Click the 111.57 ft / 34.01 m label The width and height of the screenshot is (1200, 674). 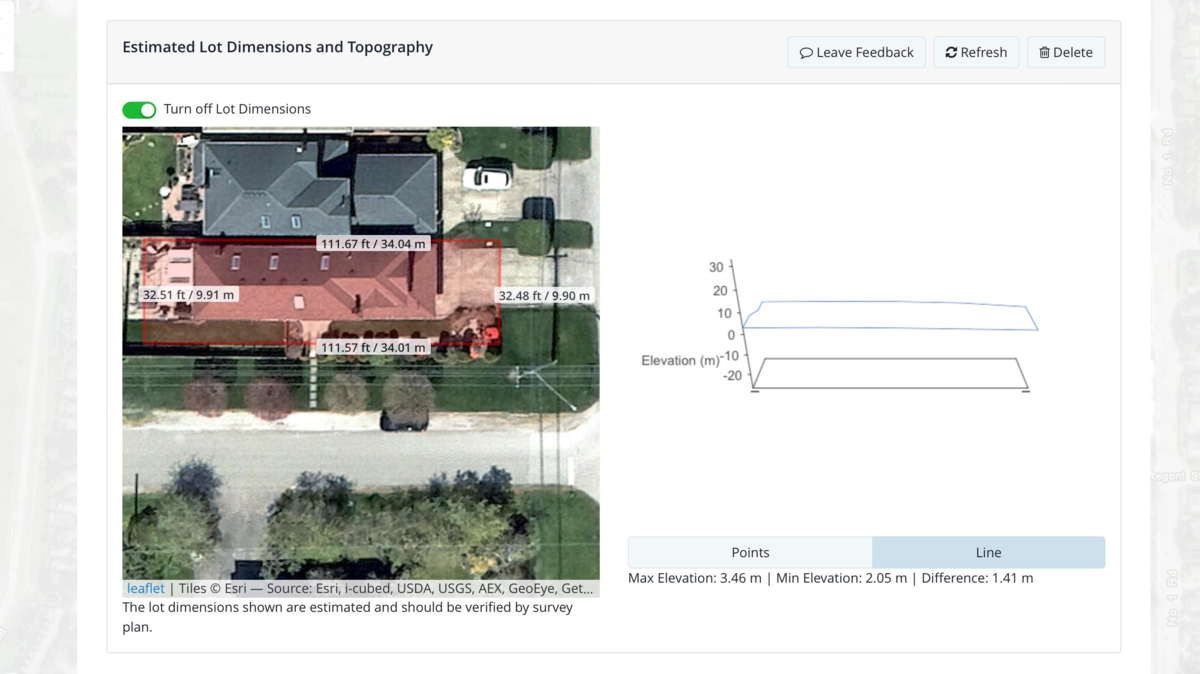tap(373, 347)
